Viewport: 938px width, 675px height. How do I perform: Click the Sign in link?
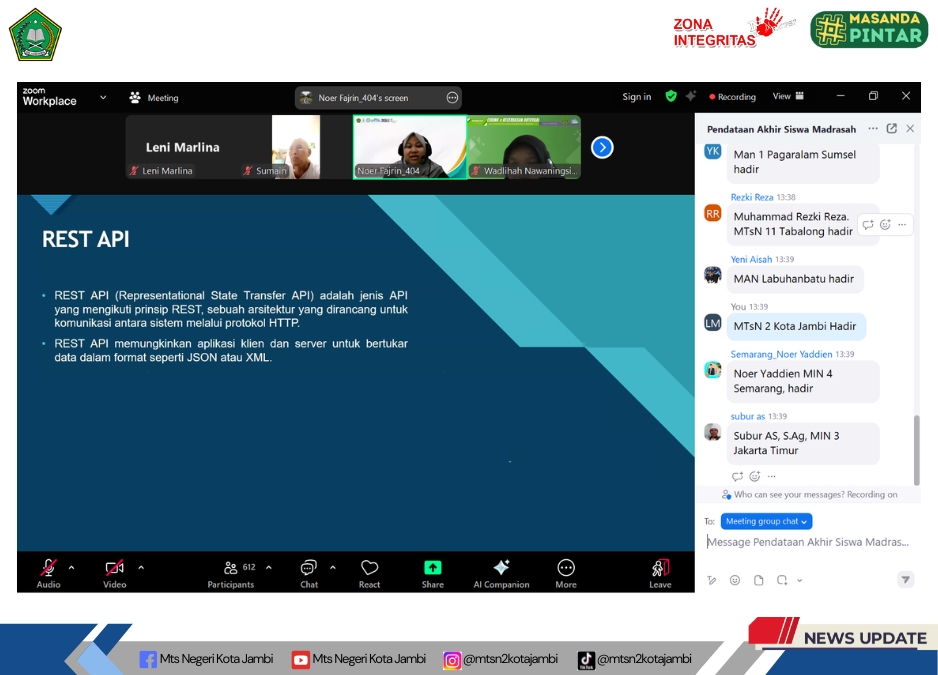tap(636, 97)
